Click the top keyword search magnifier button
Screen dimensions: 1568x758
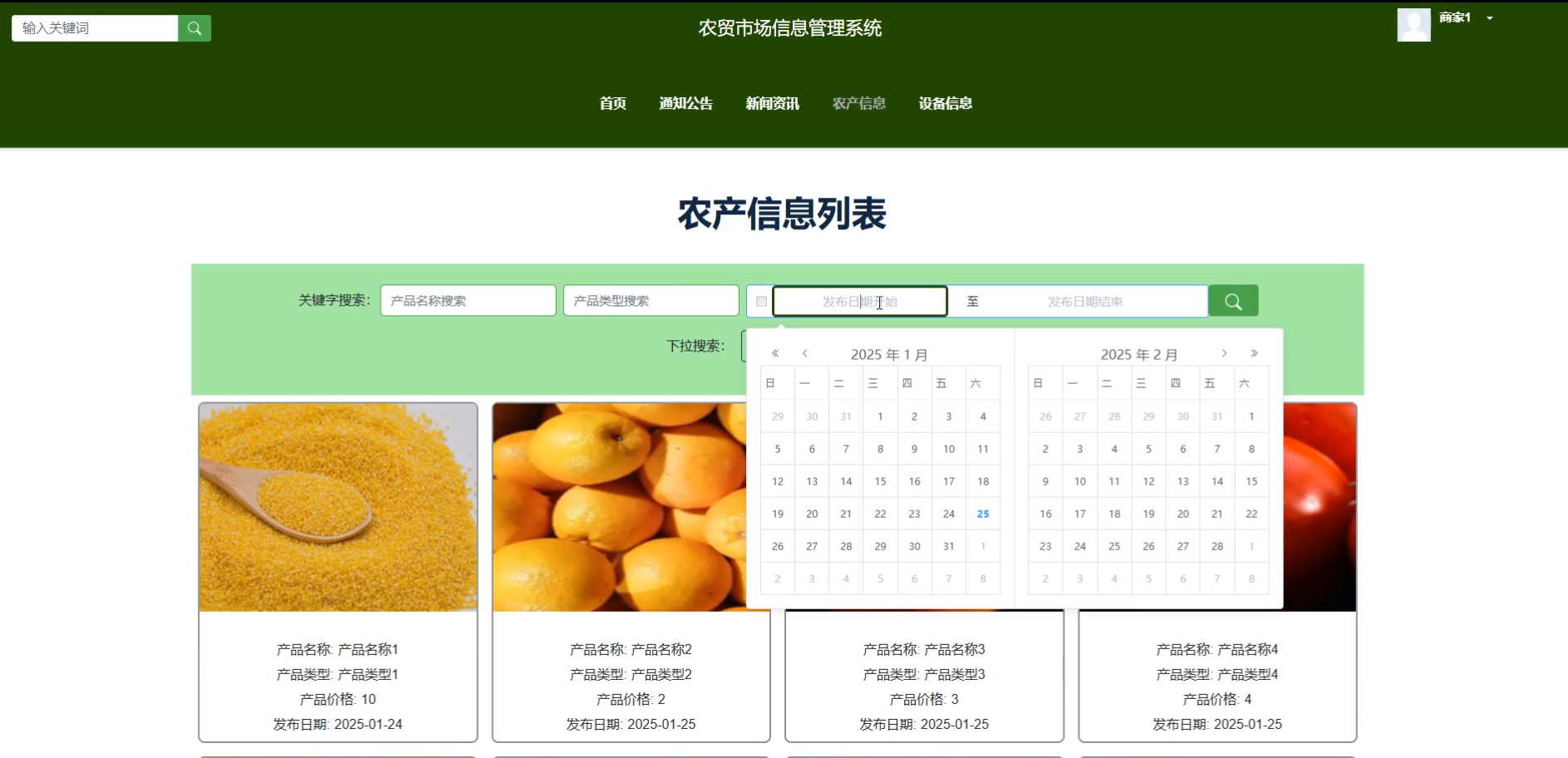pyautogui.click(x=194, y=28)
